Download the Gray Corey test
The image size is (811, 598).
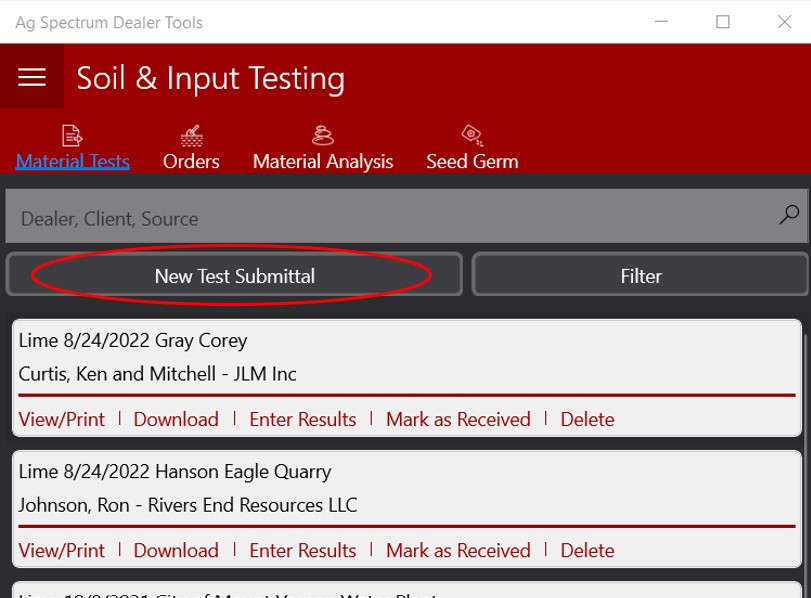[176, 419]
